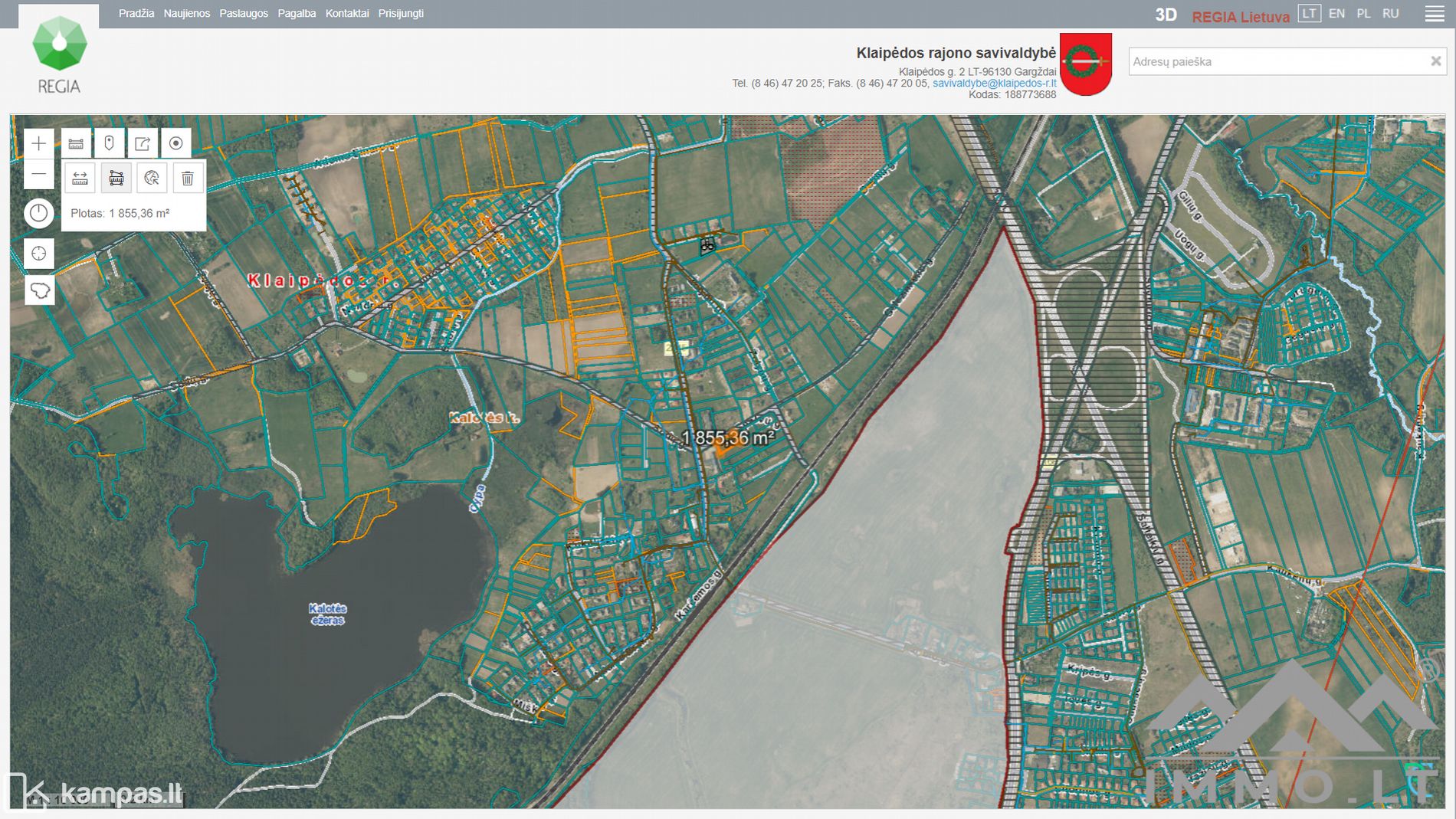Switch language to EN
The height and width of the screenshot is (819, 1456).
[1336, 14]
